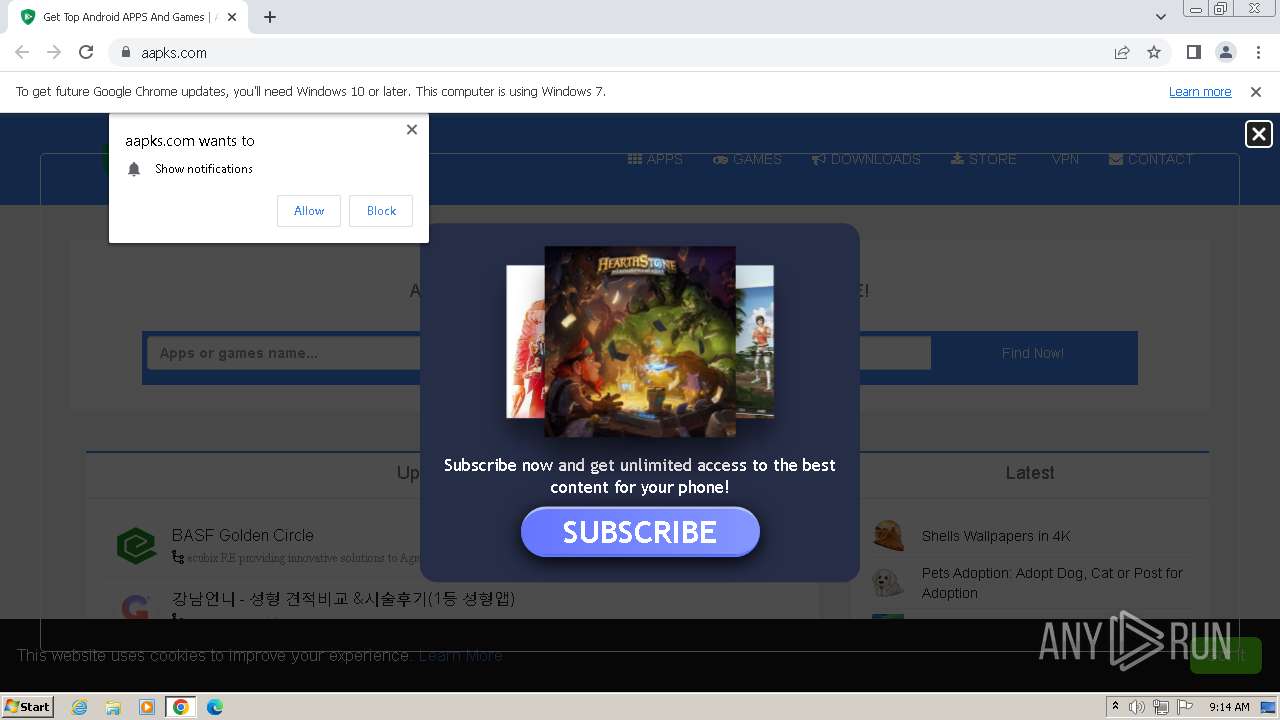This screenshot has width=1280, height=720.
Task: Dismiss the Chrome update info bar
Action: coord(1256,91)
